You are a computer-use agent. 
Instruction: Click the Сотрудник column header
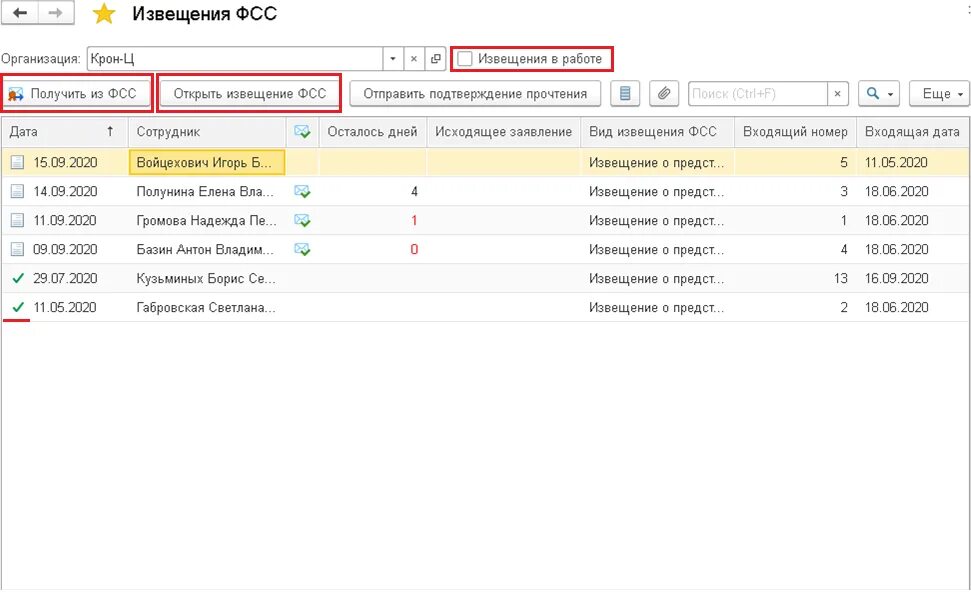[x=207, y=131]
